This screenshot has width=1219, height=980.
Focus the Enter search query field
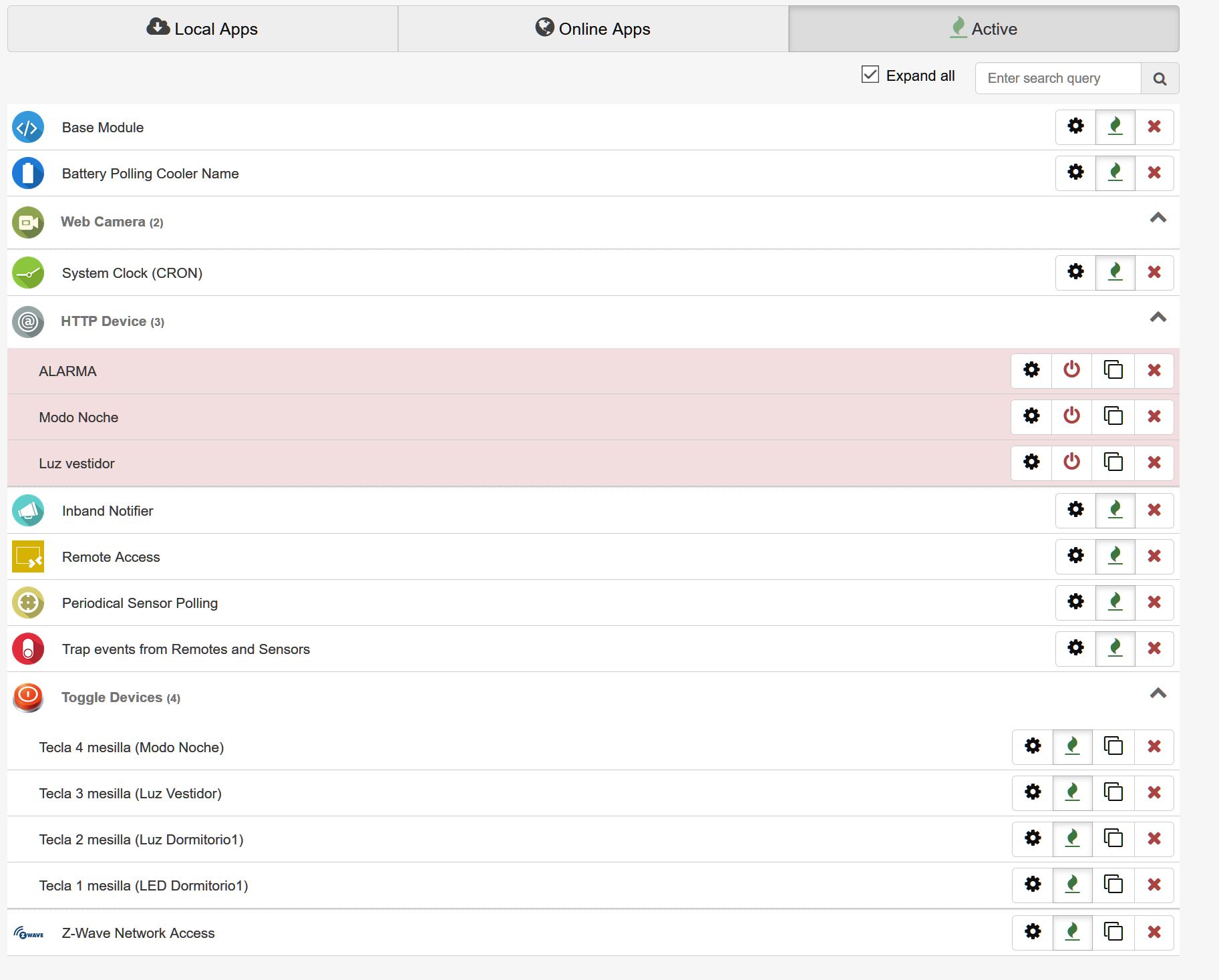[x=1058, y=79]
